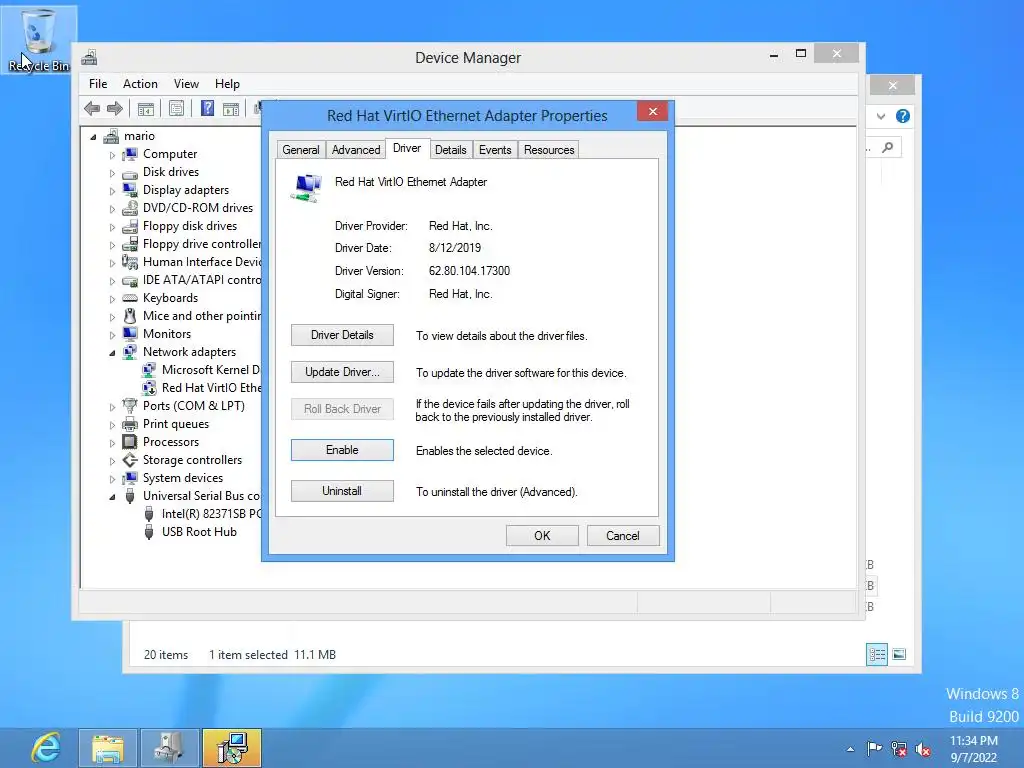Expand the Monitors node
This screenshot has height=768, width=1024.
112,335
